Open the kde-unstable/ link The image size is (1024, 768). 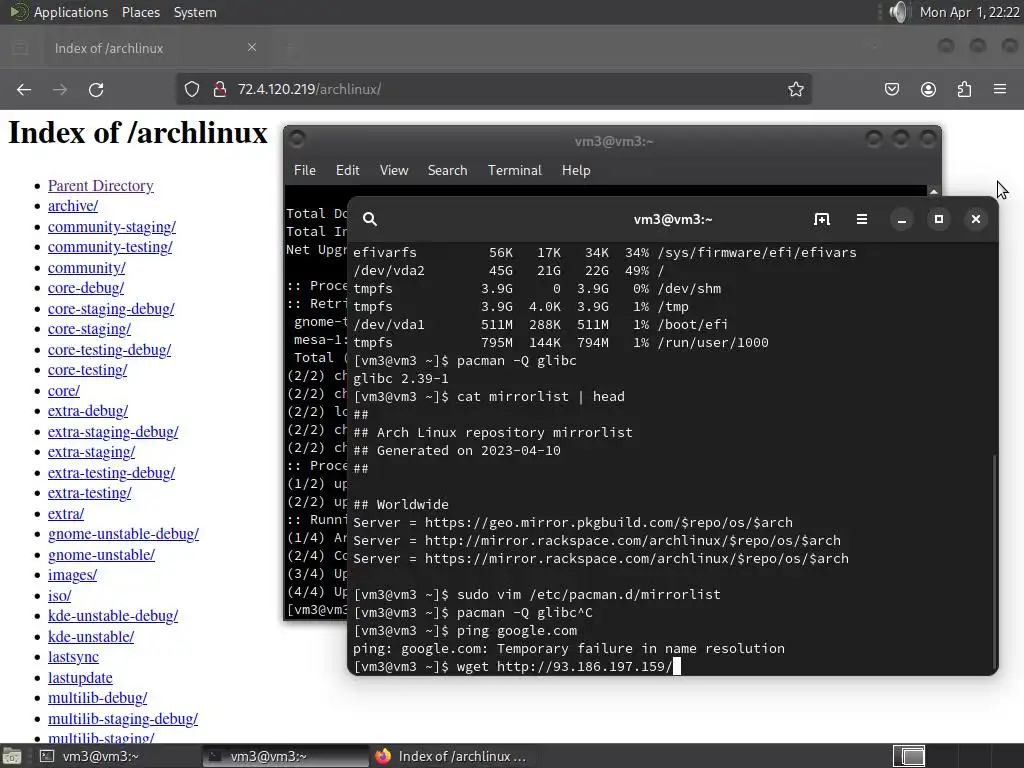(x=91, y=637)
